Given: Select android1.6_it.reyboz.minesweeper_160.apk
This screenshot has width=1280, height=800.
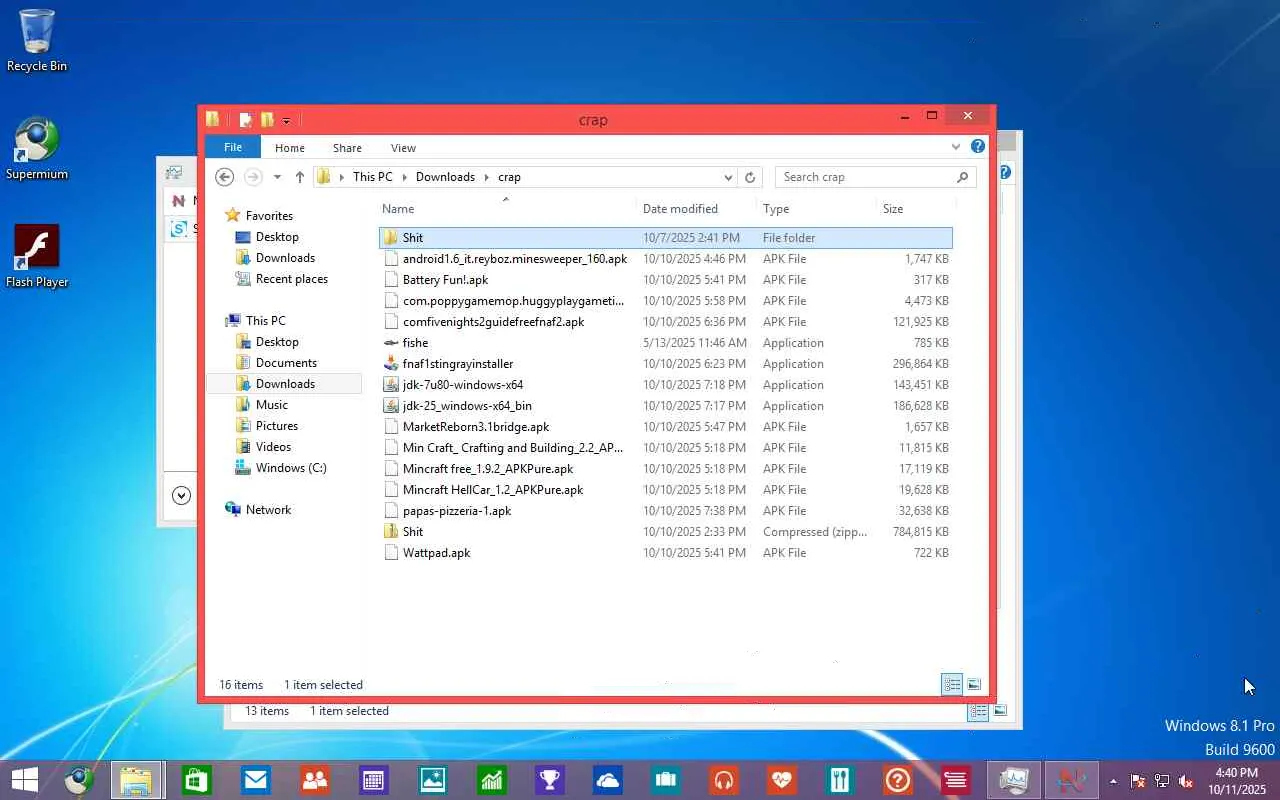Looking at the screenshot, I should 515,259.
